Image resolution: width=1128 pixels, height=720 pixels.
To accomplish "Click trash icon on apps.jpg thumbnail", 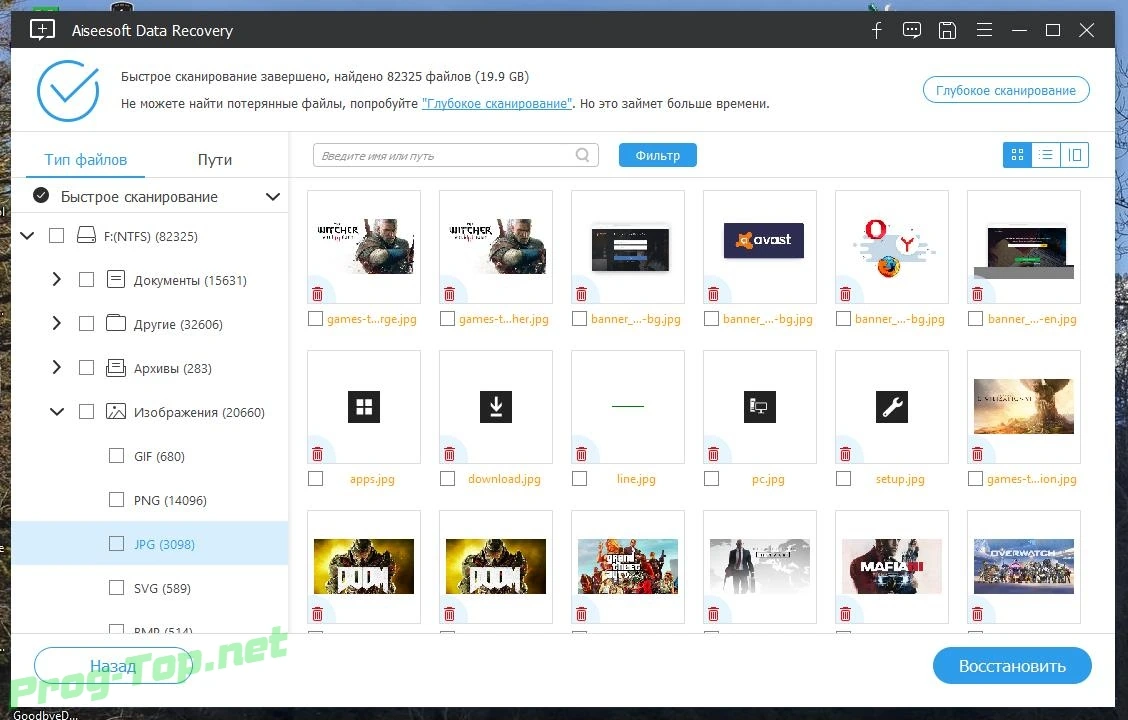I will [317, 454].
